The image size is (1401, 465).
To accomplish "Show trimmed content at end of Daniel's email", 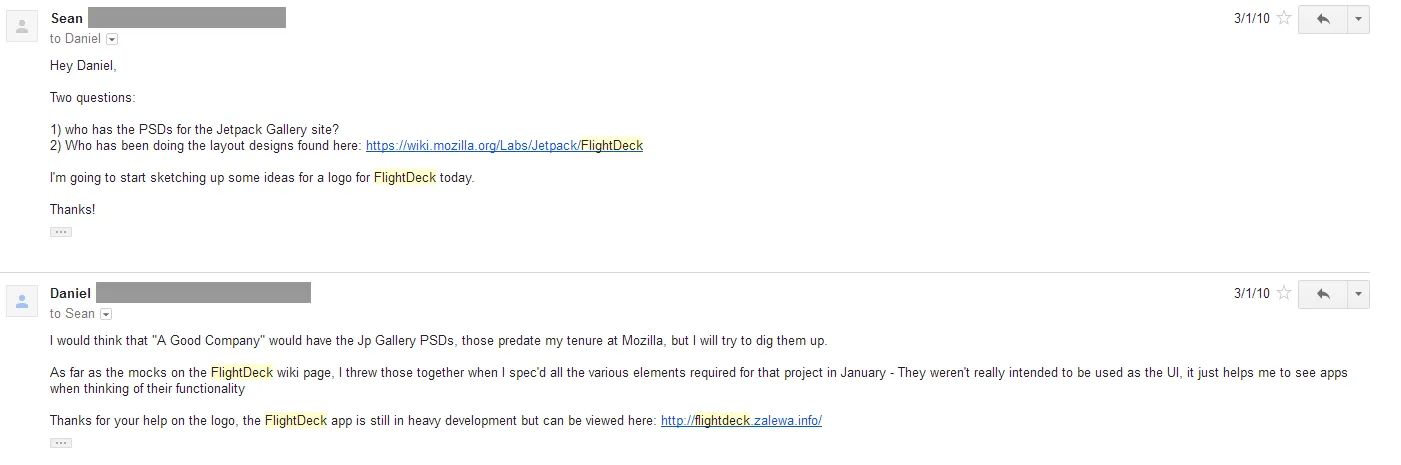I will pyautogui.click(x=61, y=442).
